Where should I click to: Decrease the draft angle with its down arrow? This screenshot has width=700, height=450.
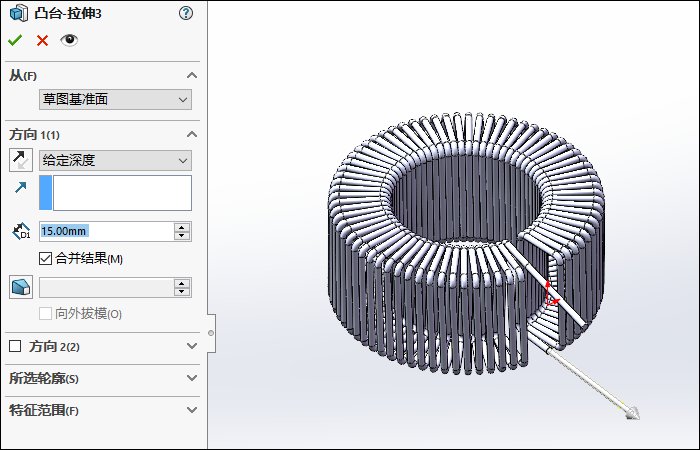click(182, 292)
